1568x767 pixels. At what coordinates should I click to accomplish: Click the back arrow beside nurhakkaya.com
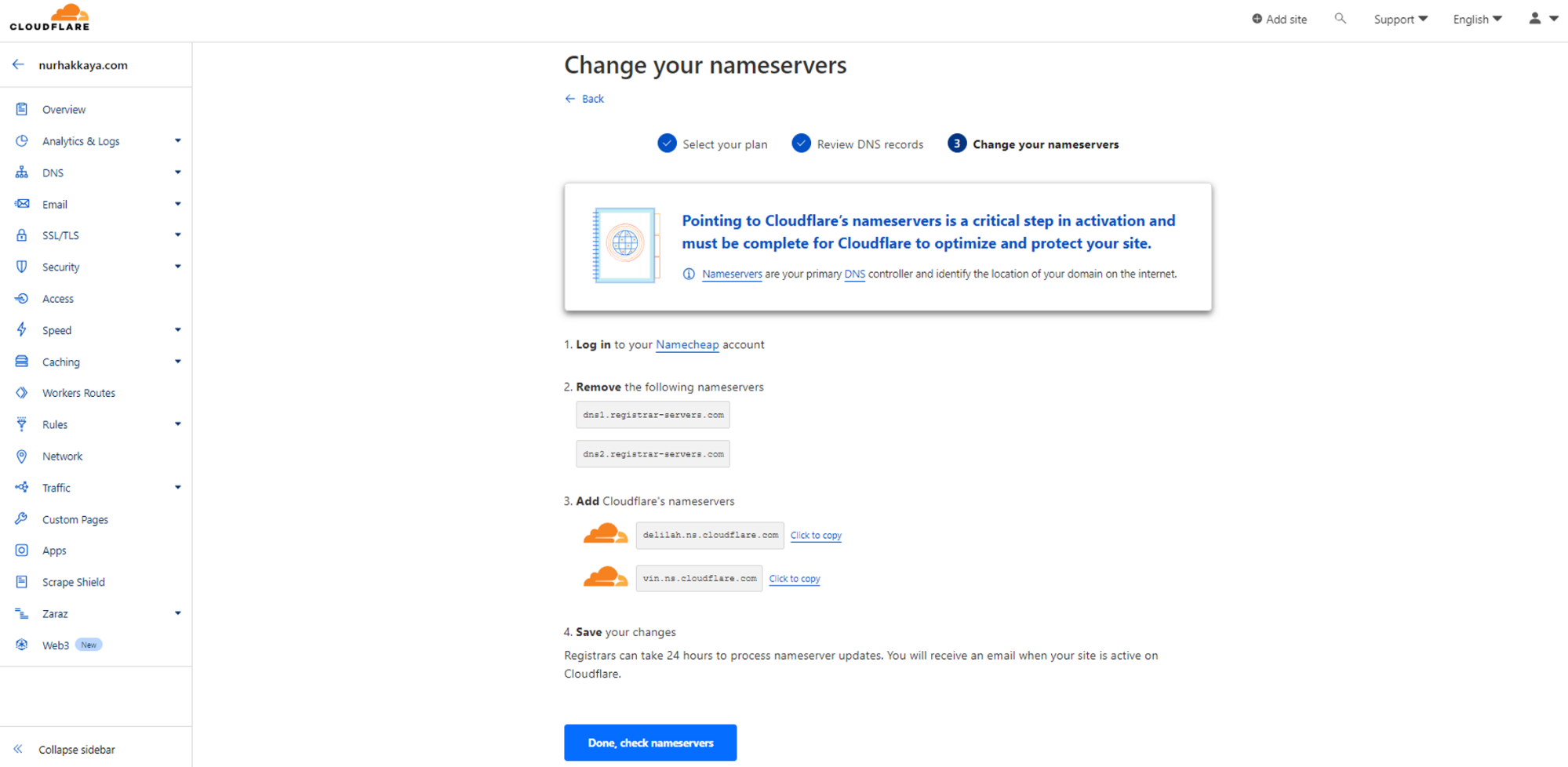pos(19,64)
